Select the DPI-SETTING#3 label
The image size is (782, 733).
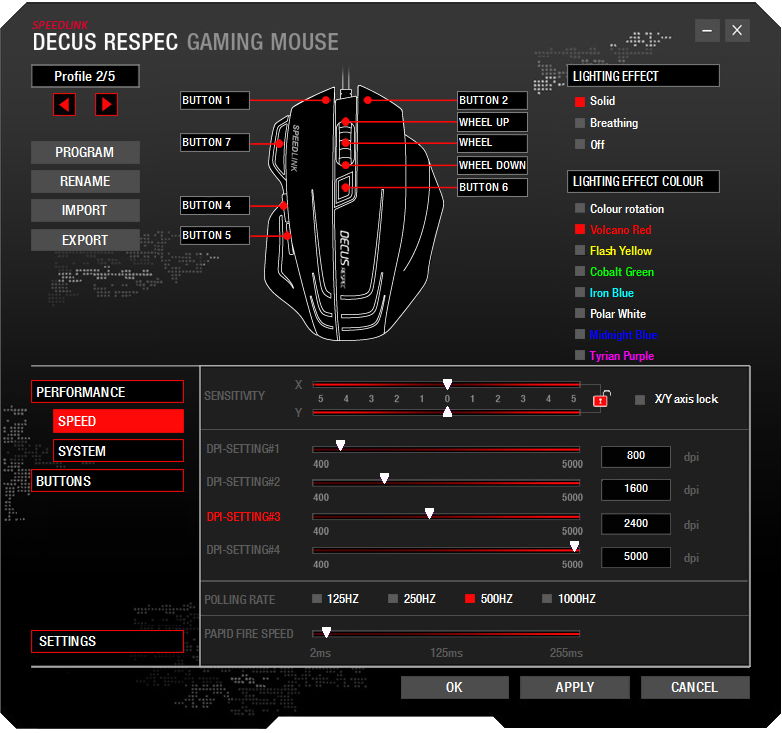click(x=243, y=517)
